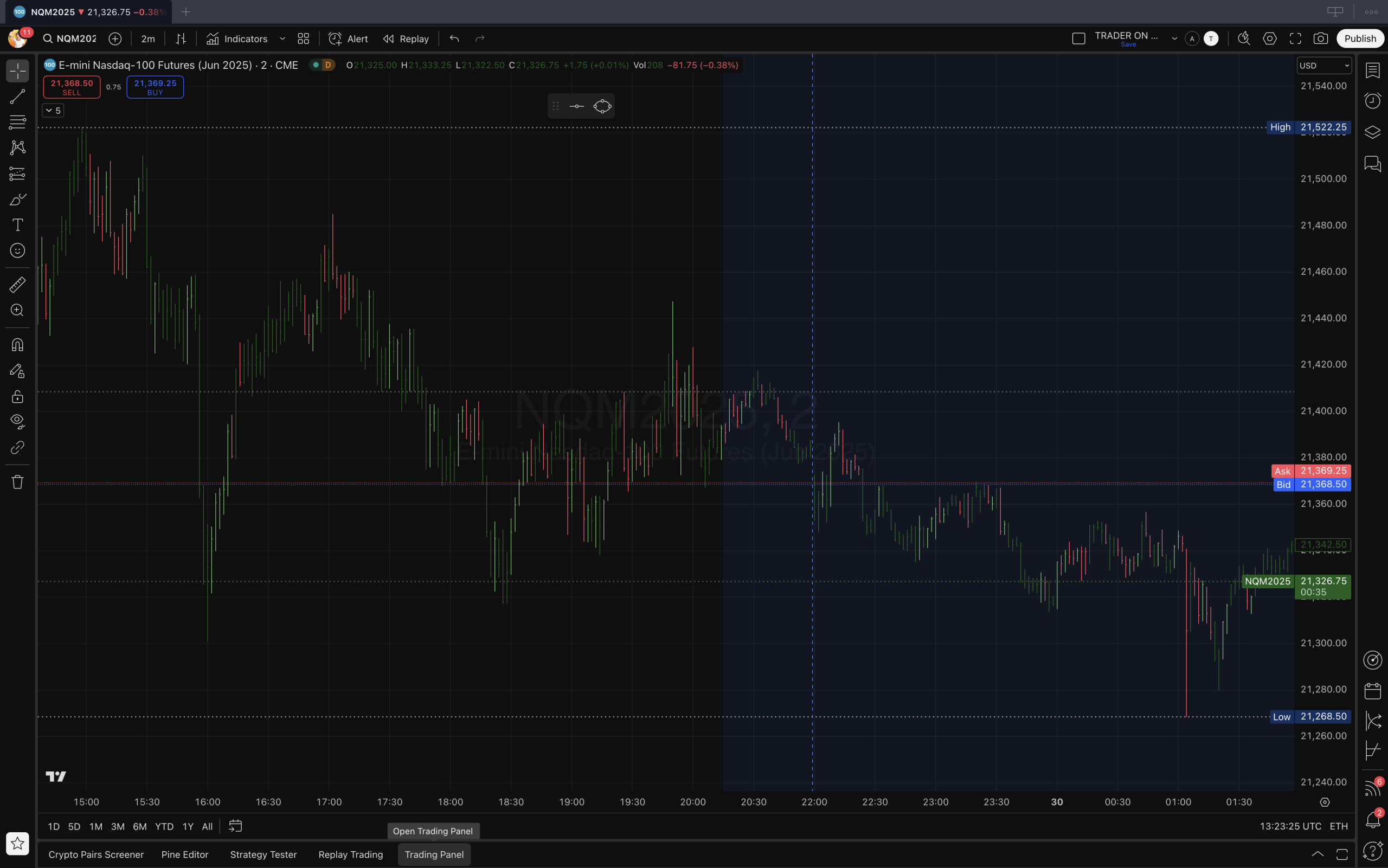Open the Pine Editor tab
The image size is (1388, 868).
tap(185, 854)
